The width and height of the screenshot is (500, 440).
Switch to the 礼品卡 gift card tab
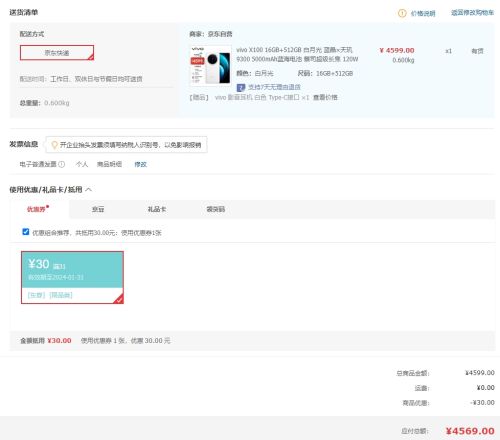click(157, 209)
